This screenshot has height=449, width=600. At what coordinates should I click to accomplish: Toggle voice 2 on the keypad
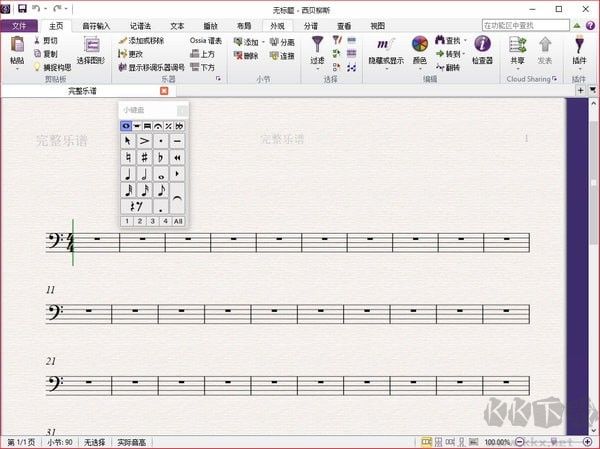coord(139,221)
